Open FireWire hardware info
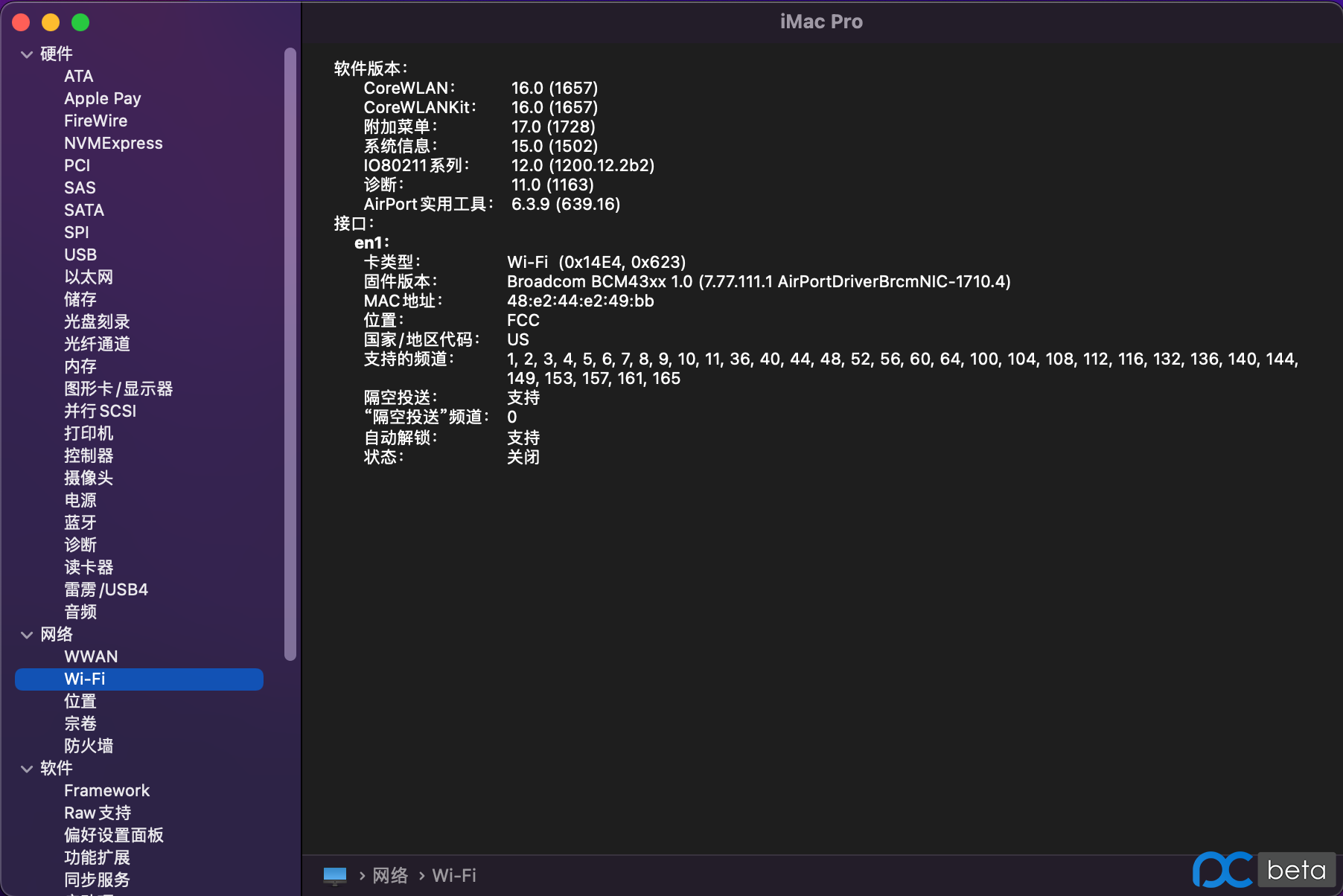 tap(95, 121)
